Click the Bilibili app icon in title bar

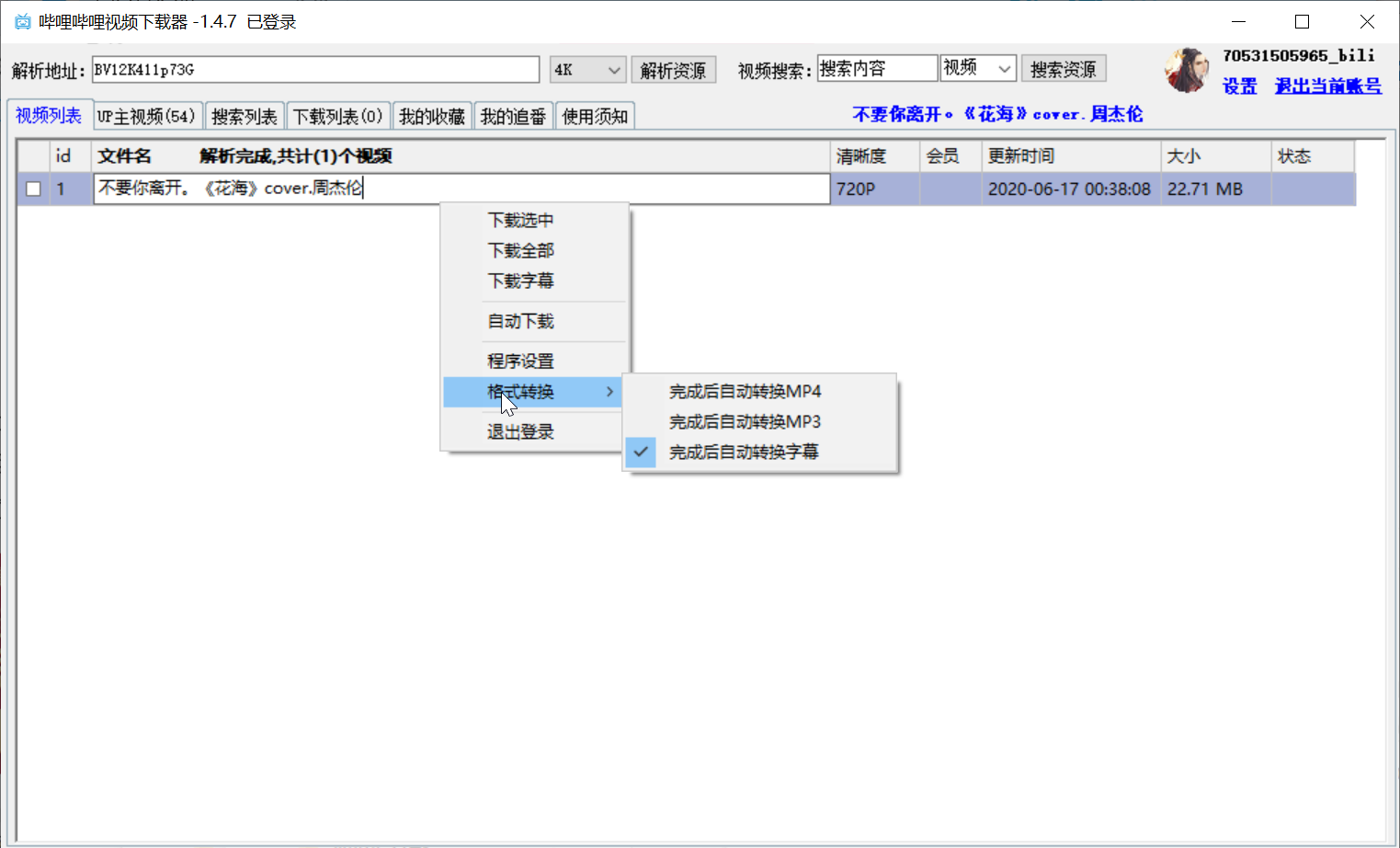(x=22, y=21)
